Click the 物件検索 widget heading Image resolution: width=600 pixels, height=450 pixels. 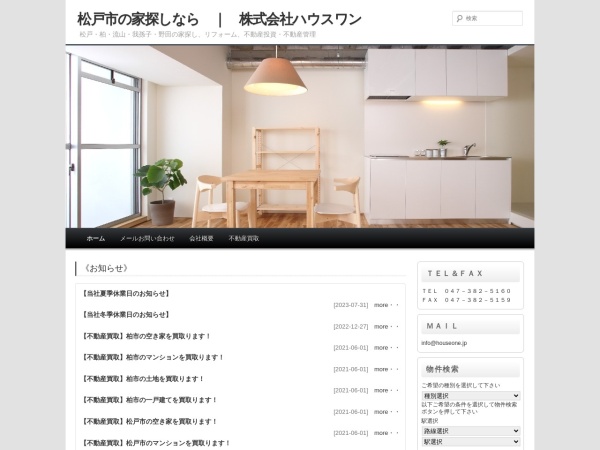442,369
